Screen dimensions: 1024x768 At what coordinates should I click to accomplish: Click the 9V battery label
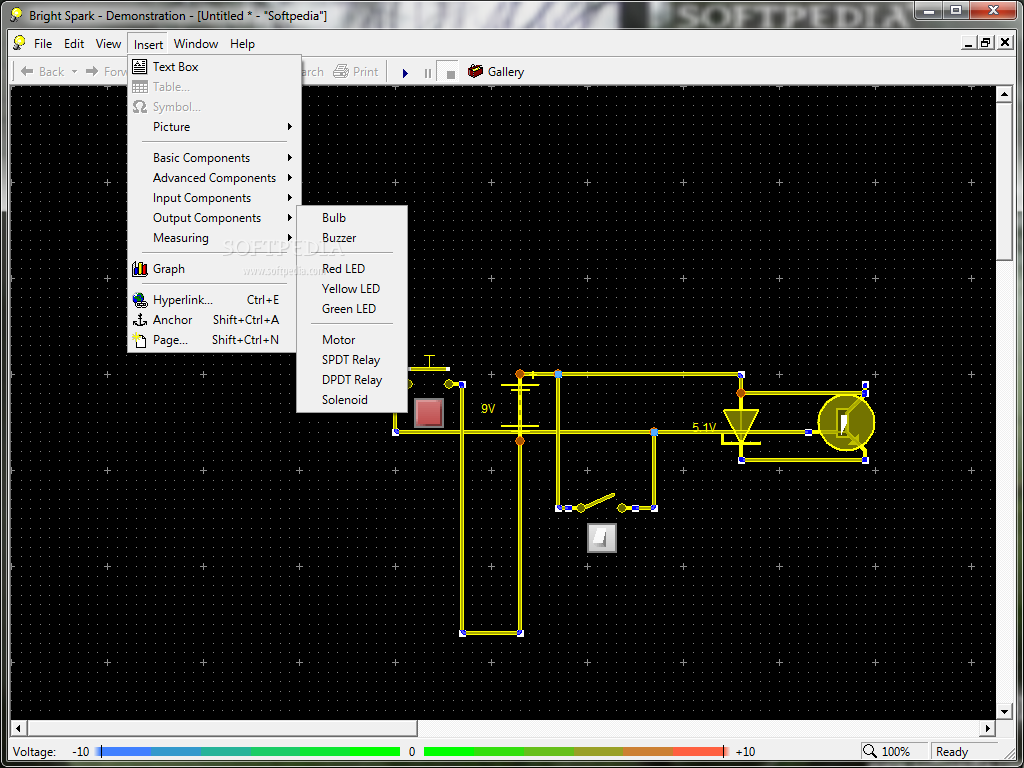point(488,409)
